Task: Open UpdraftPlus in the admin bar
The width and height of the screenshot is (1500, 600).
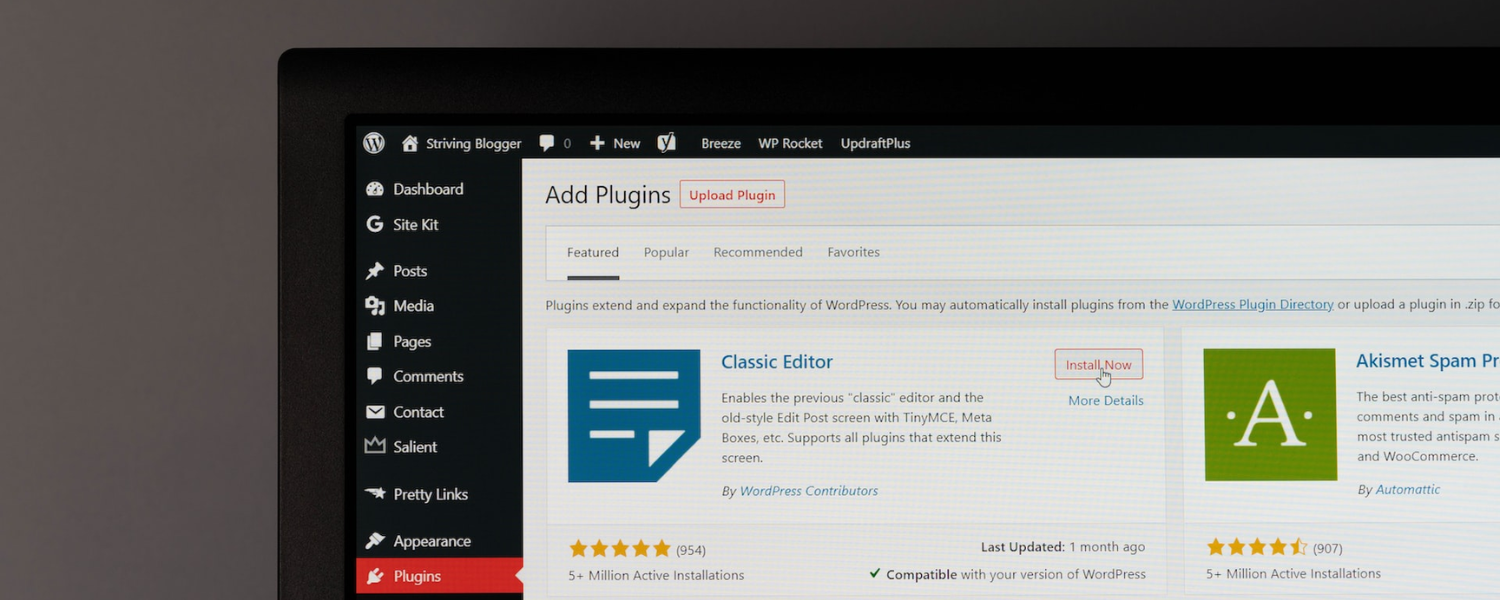Action: coord(876,143)
